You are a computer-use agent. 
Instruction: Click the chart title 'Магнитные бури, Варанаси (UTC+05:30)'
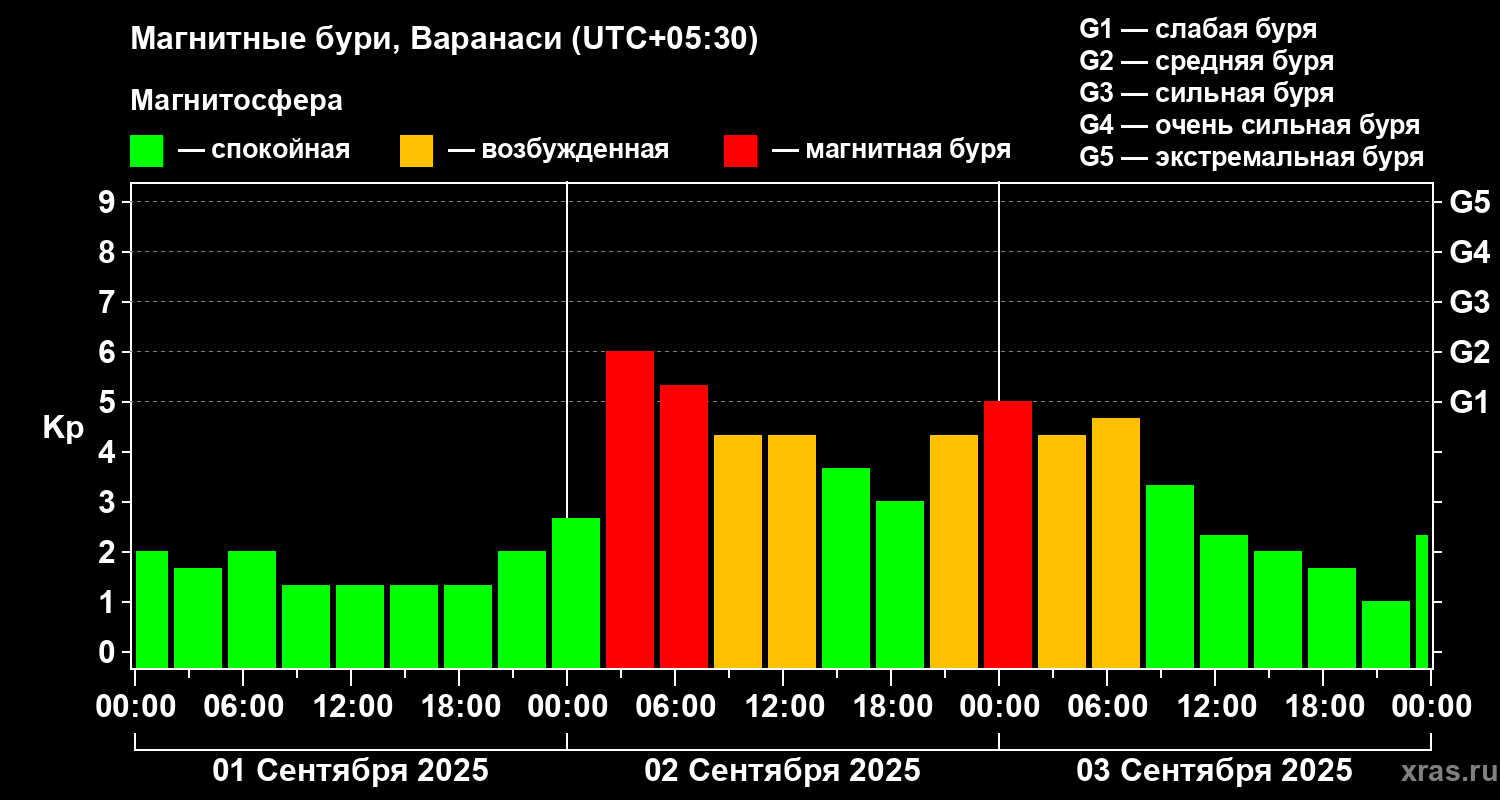point(444,40)
